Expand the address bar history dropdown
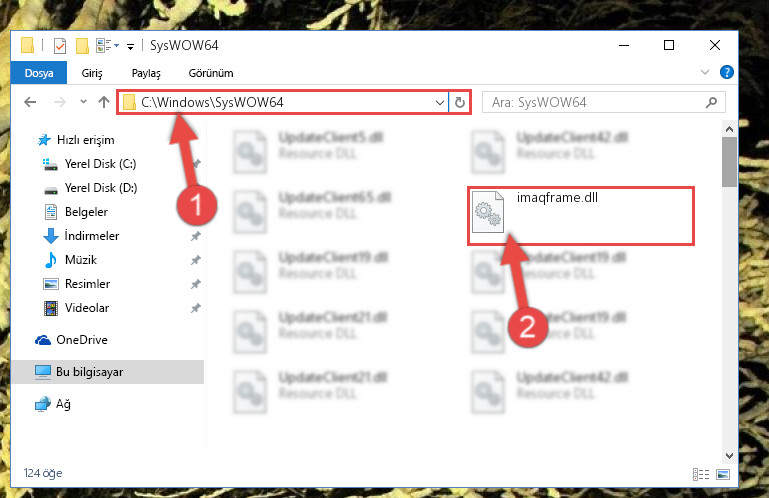This screenshot has width=769, height=498. 439,103
